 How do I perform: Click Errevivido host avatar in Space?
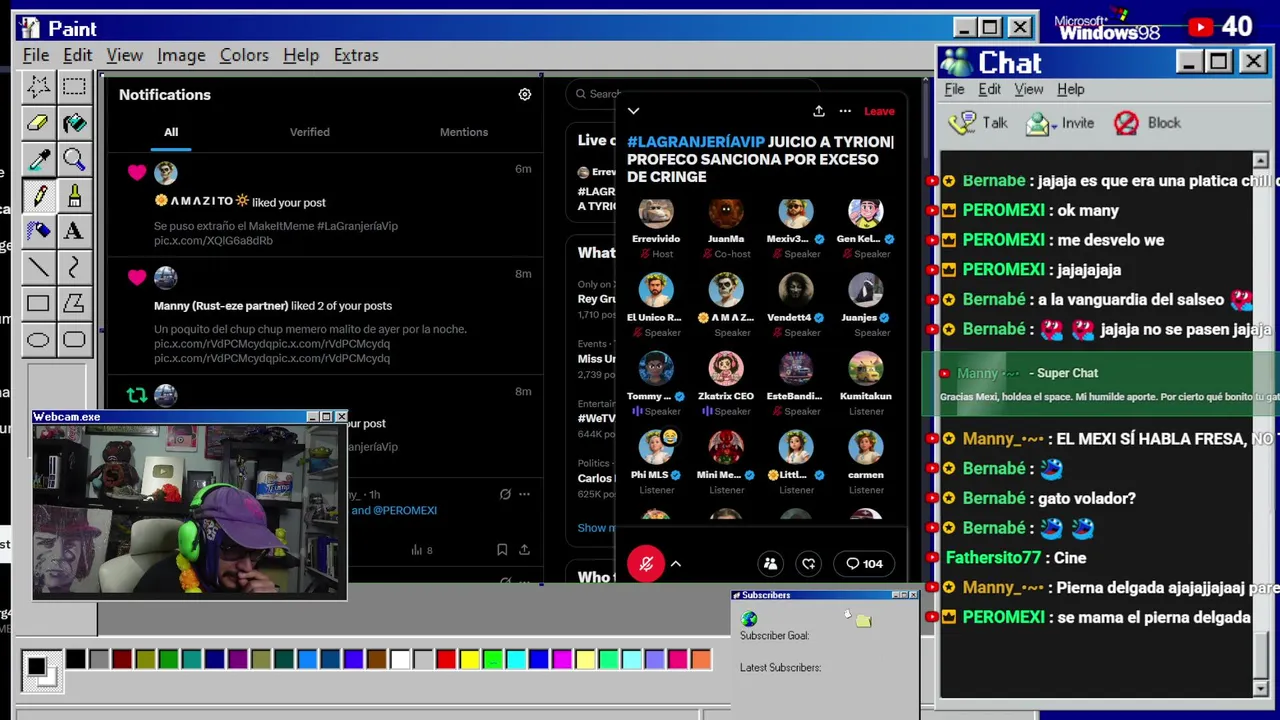tap(656, 211)
